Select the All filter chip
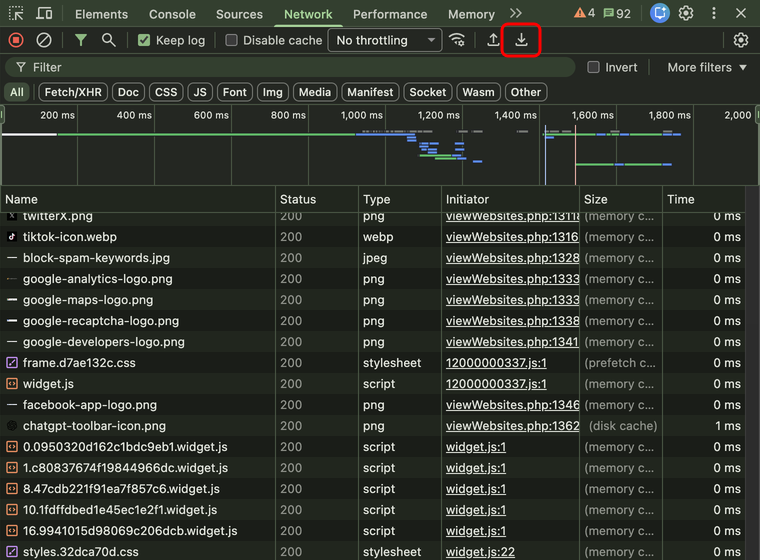This screenshot has width=760, height=560. (17, 92)
